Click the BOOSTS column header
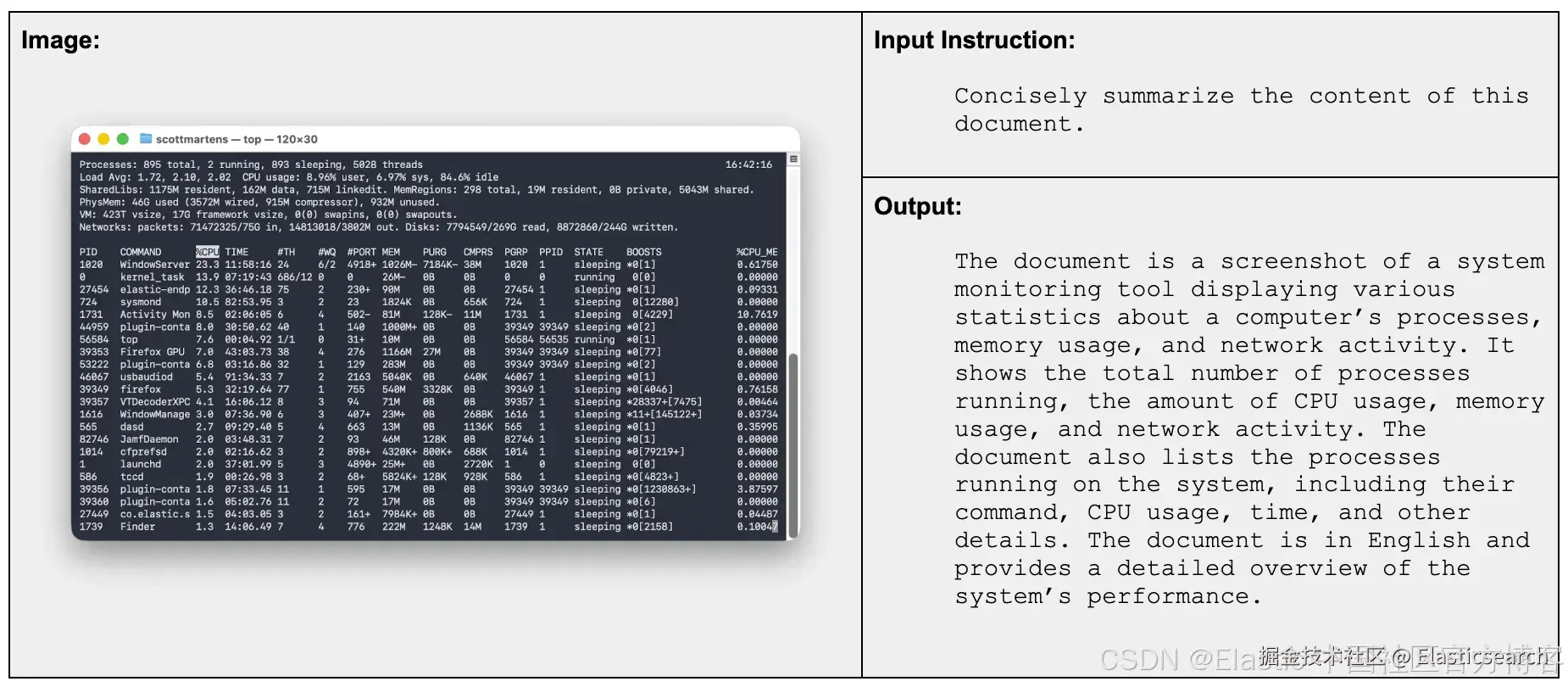Viewport: 1568px width, 687px height. 644,252
